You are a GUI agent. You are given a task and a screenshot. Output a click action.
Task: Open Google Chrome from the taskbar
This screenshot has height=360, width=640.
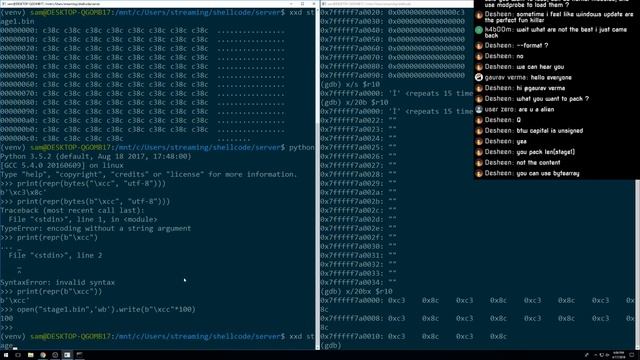(43, 355)
